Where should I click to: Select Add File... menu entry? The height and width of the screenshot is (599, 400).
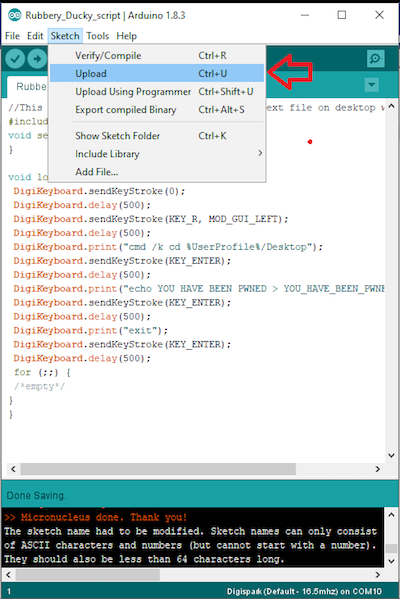coord(157,172)
